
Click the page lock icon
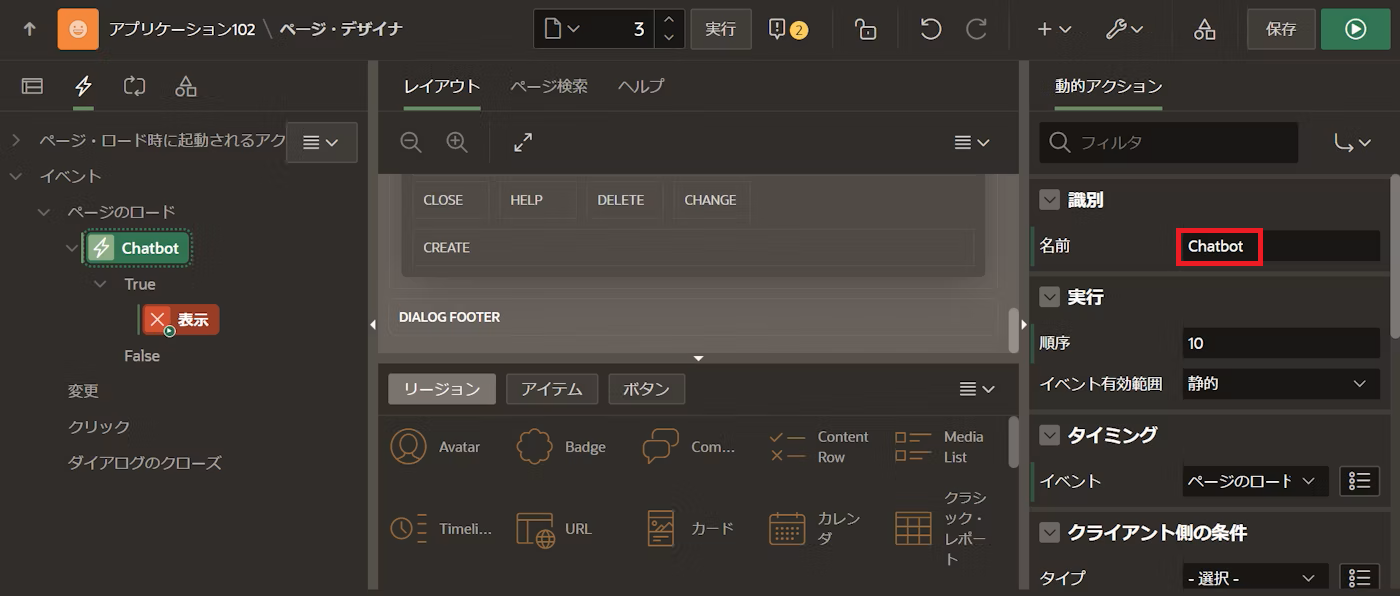[x=866, y=29]
